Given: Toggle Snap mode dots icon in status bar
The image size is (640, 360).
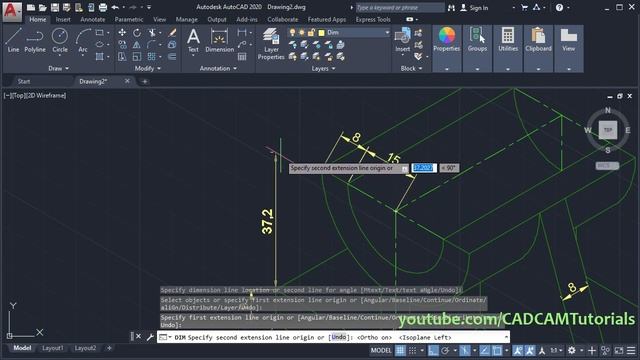Looking at the screenshot, I should pos(413,351).
